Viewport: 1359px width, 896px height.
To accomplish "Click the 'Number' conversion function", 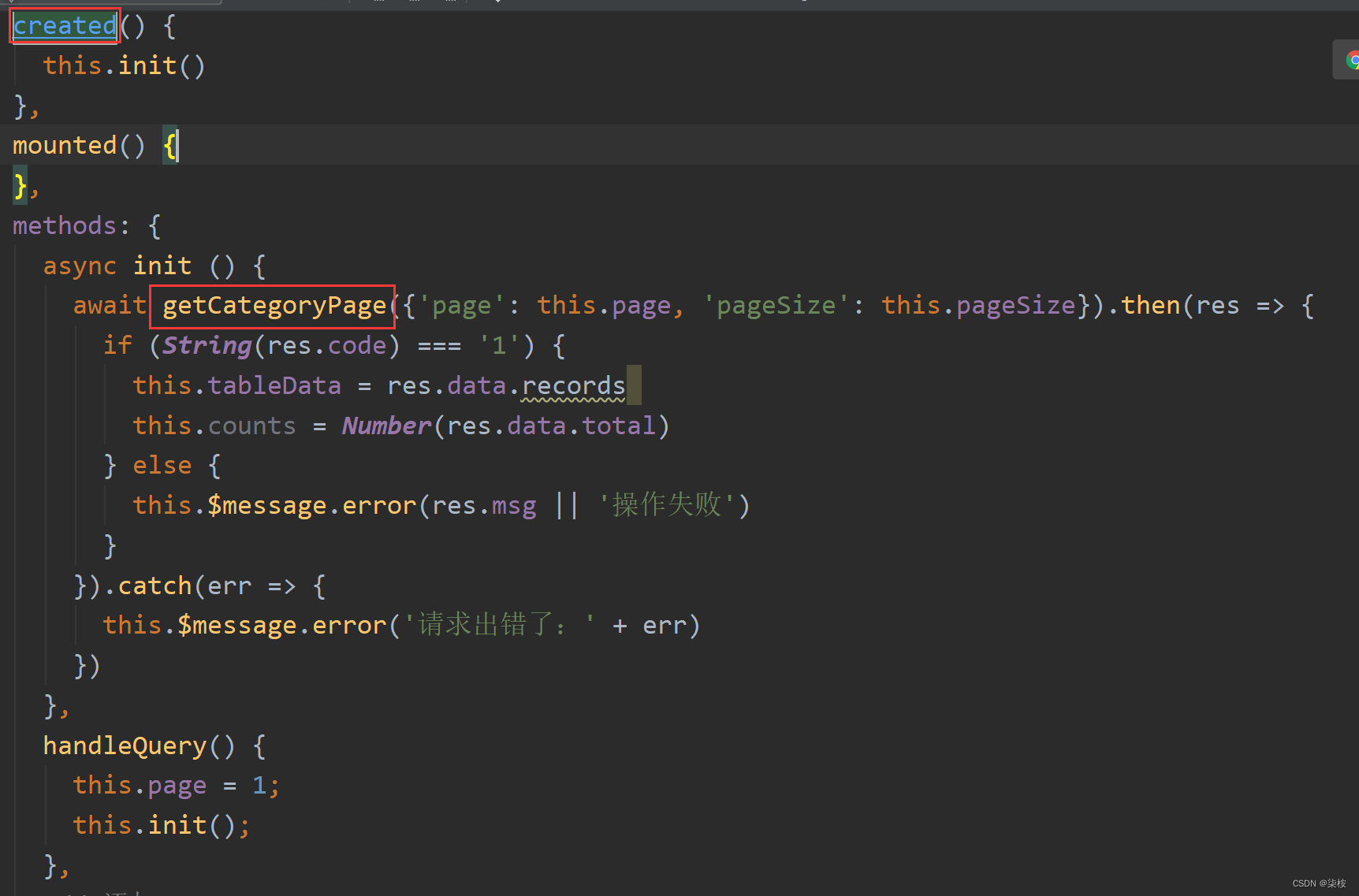I will click(x=386, y=426).
